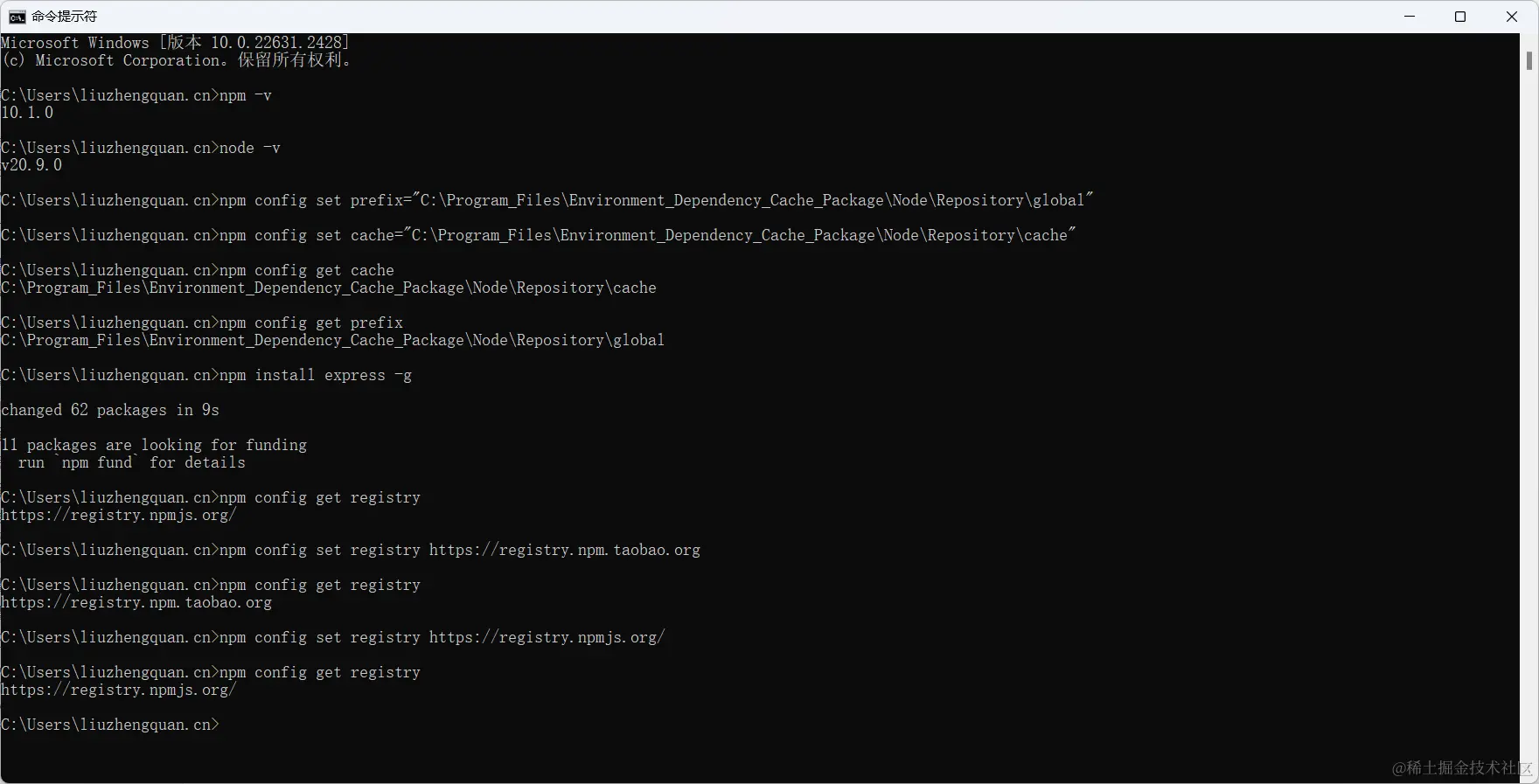Click the Repository\cache path output line
The image size is (1539, 784).
tap(329, 288)
